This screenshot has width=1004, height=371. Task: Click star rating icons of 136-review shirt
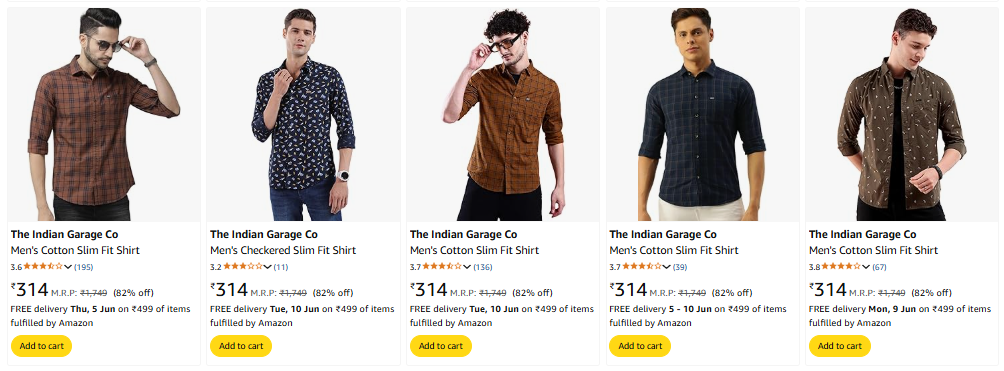[x=442, y=267]
